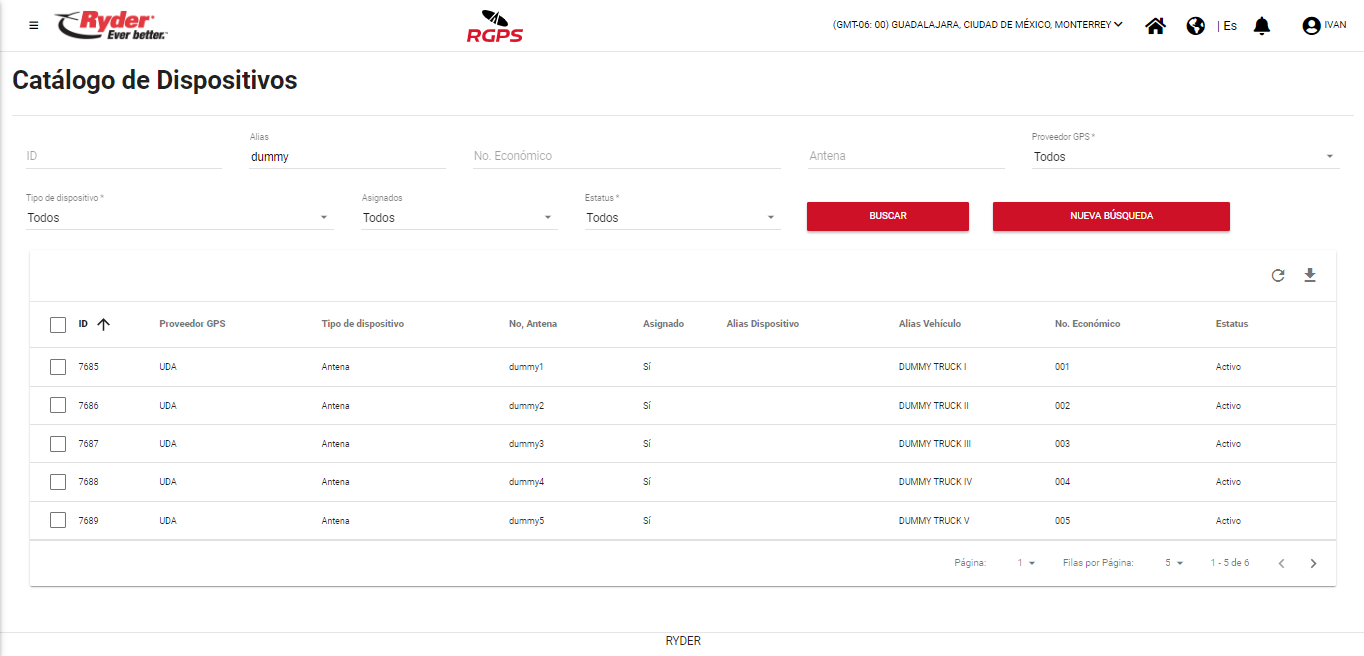Open the Tipo de dispositivo dropdown
Screen dimensions: 1364x656
coord(178,218)
